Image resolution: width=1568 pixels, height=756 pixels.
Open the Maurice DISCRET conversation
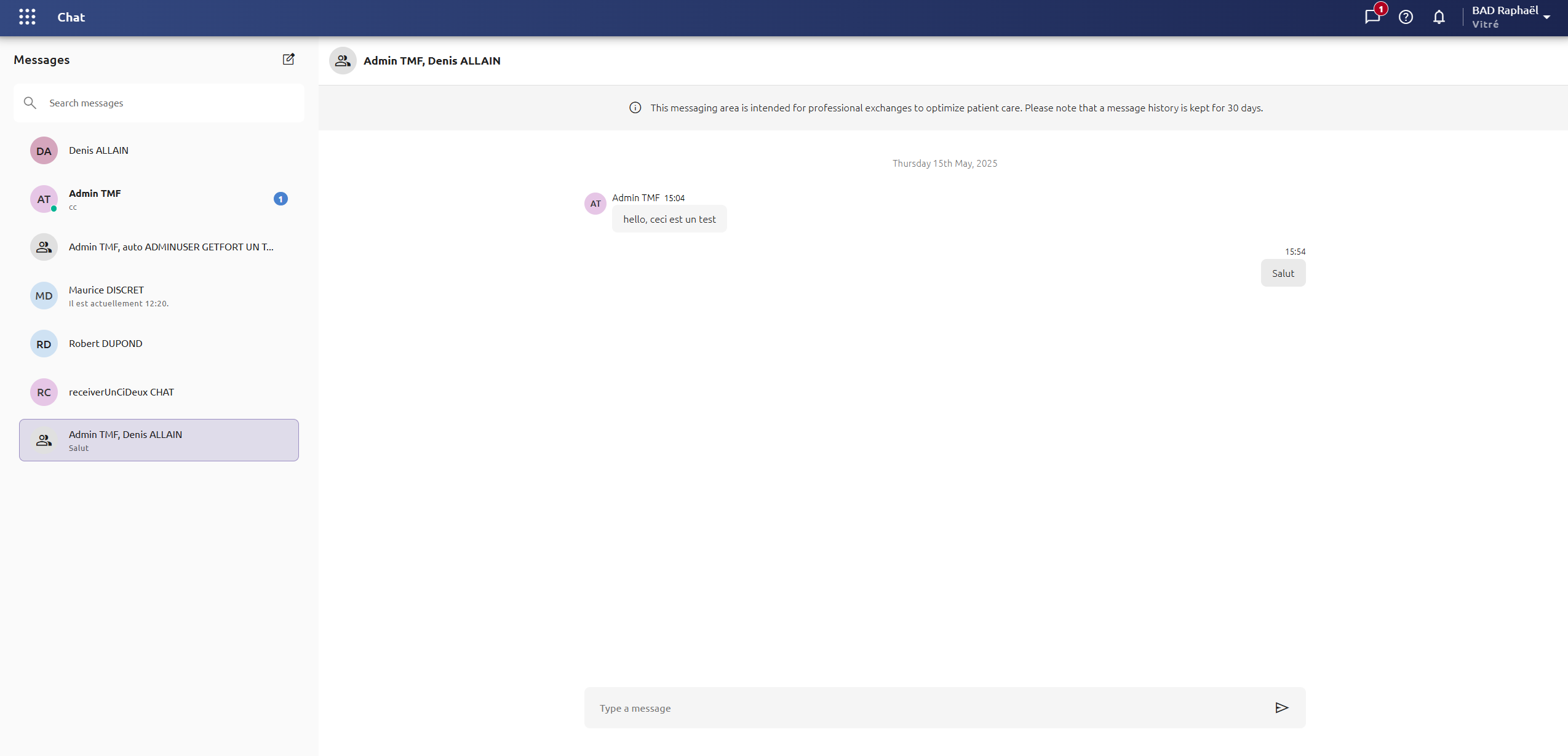(159, 296)
